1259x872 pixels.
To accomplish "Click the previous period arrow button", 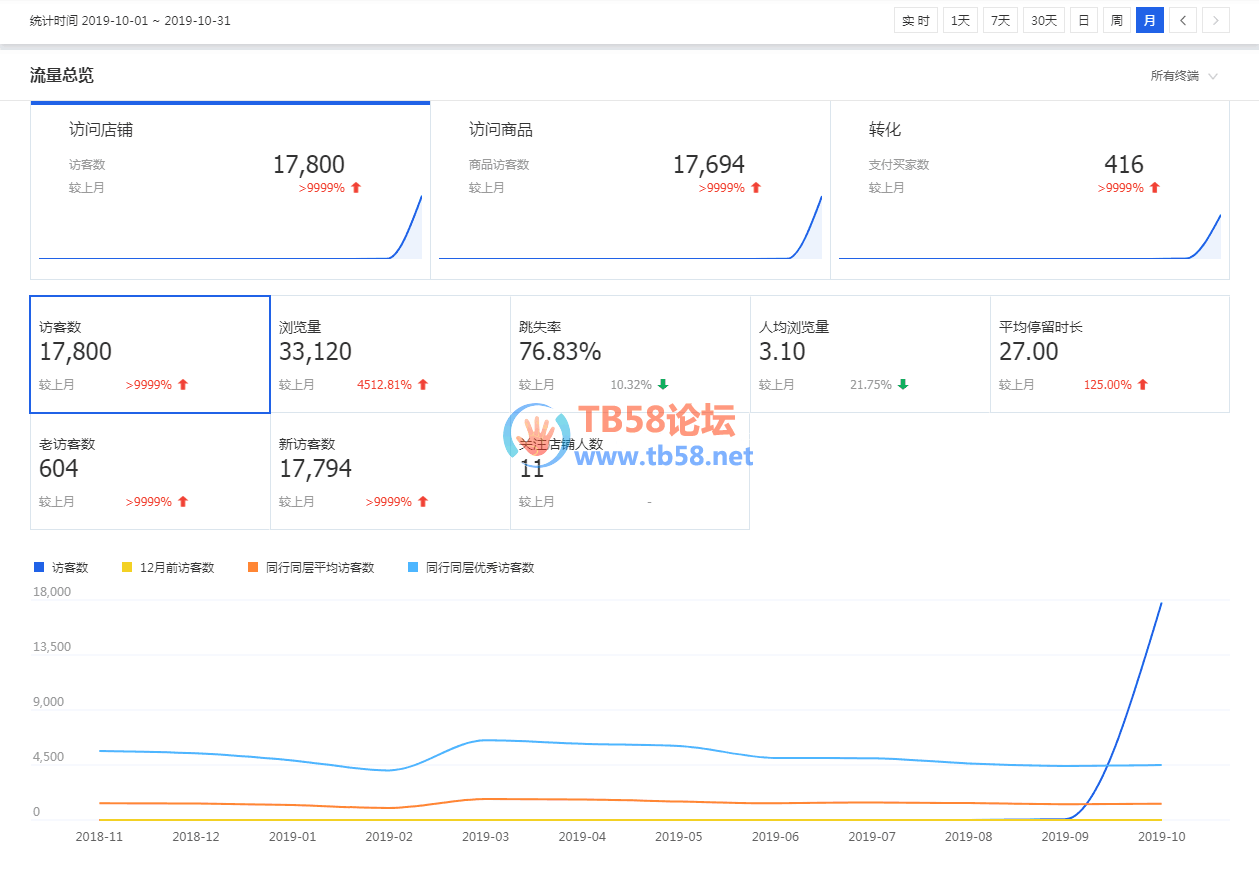I will (1183, 20).
